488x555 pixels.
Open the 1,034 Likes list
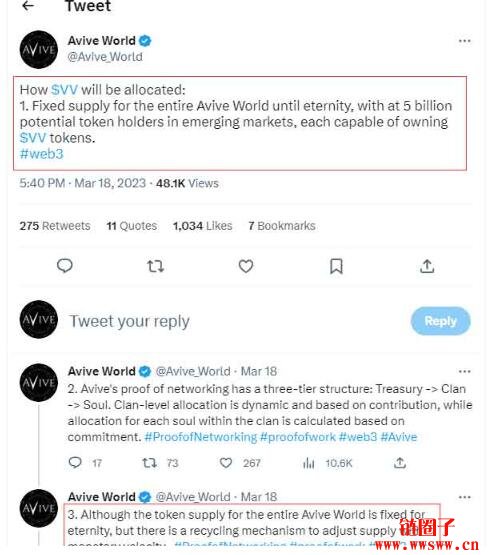tap(202, 226)
